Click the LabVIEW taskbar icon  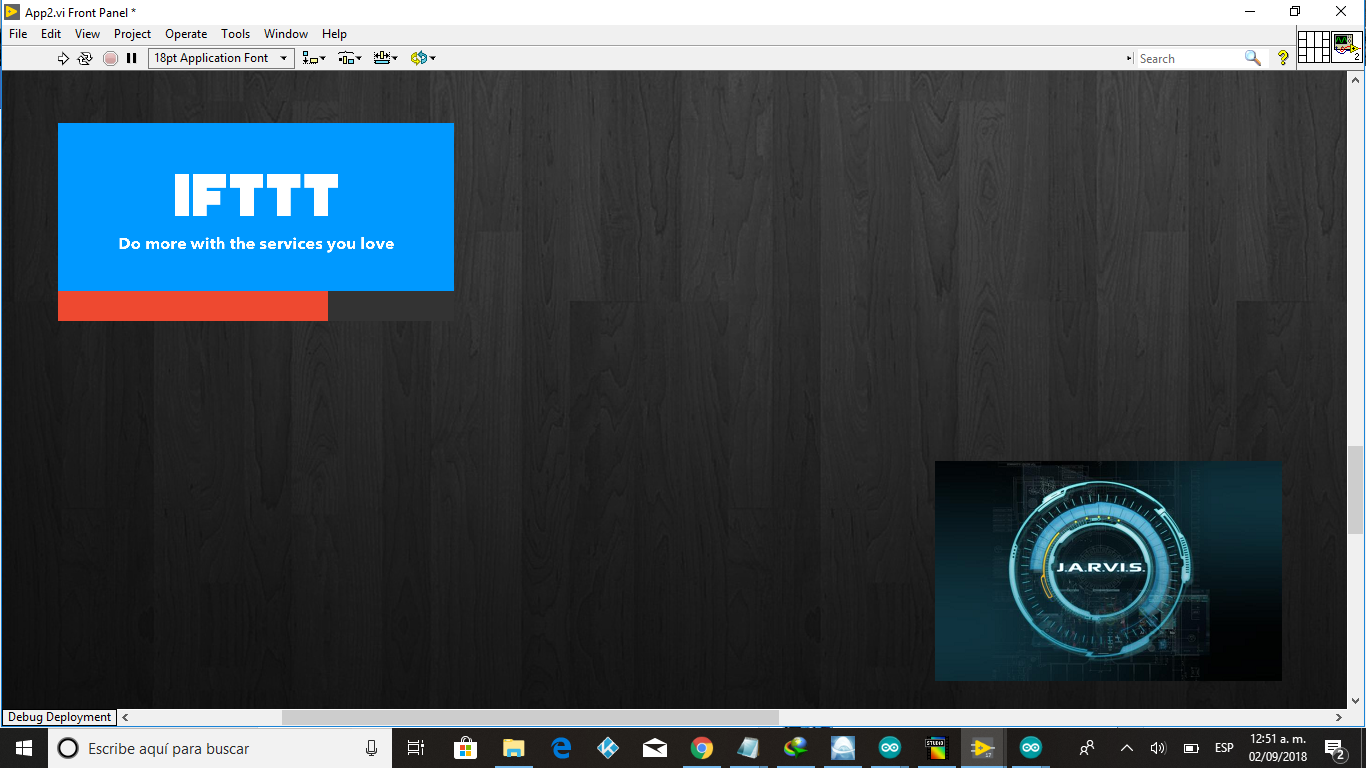pyautogui.click(x=983, y=748)
